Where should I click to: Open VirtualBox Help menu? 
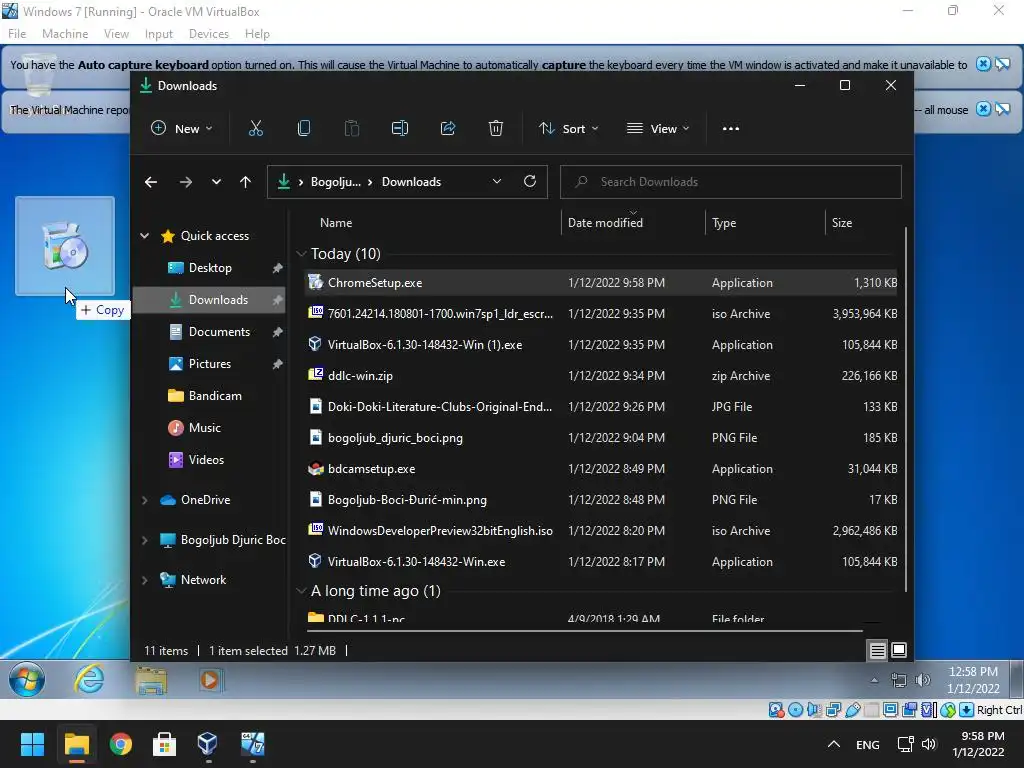coord(257,34)
